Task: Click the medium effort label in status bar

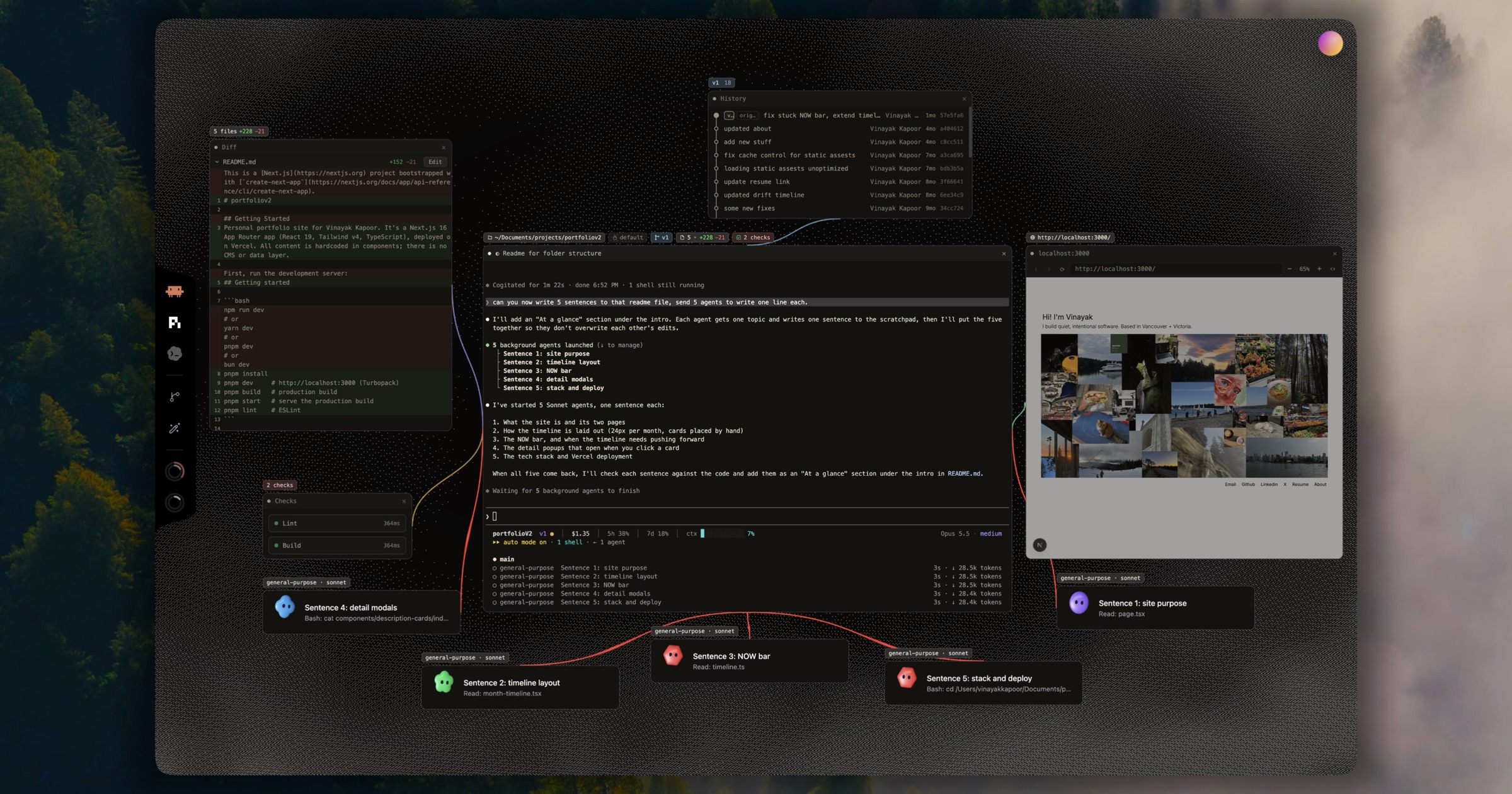Action: [990, 534]
